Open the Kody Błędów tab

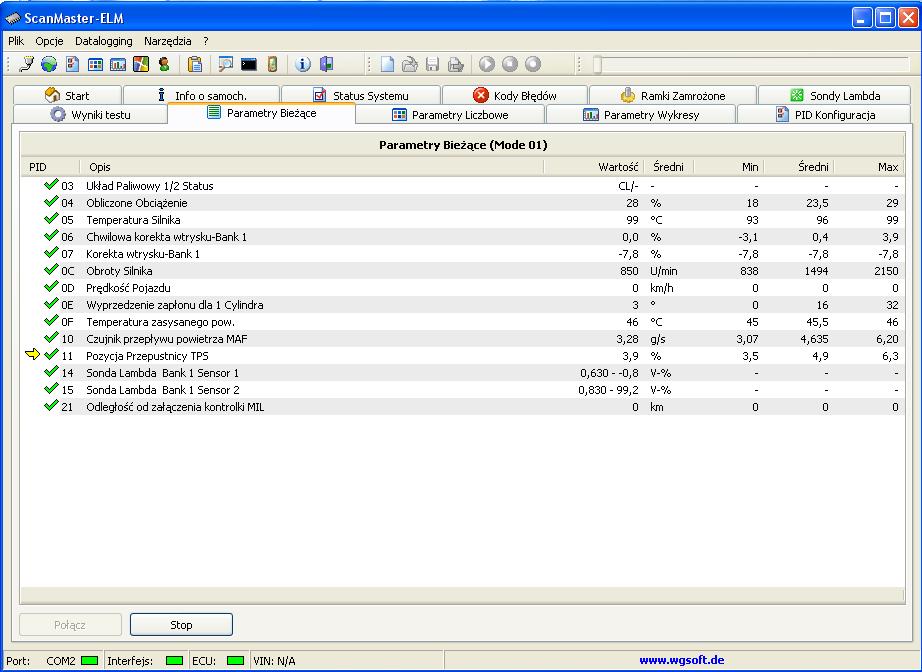tap(515, 95)
